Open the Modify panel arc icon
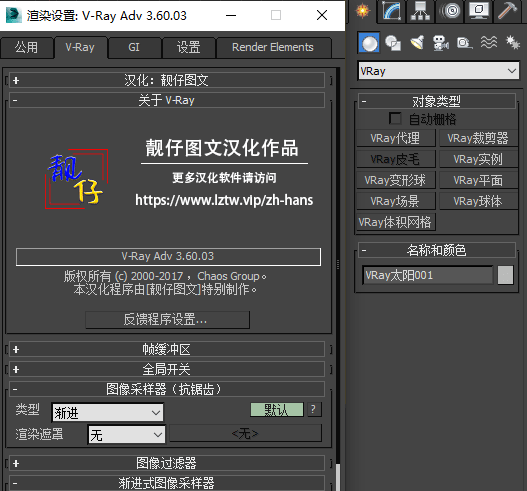This screenshot has width=527, height=491. point(392,11)
